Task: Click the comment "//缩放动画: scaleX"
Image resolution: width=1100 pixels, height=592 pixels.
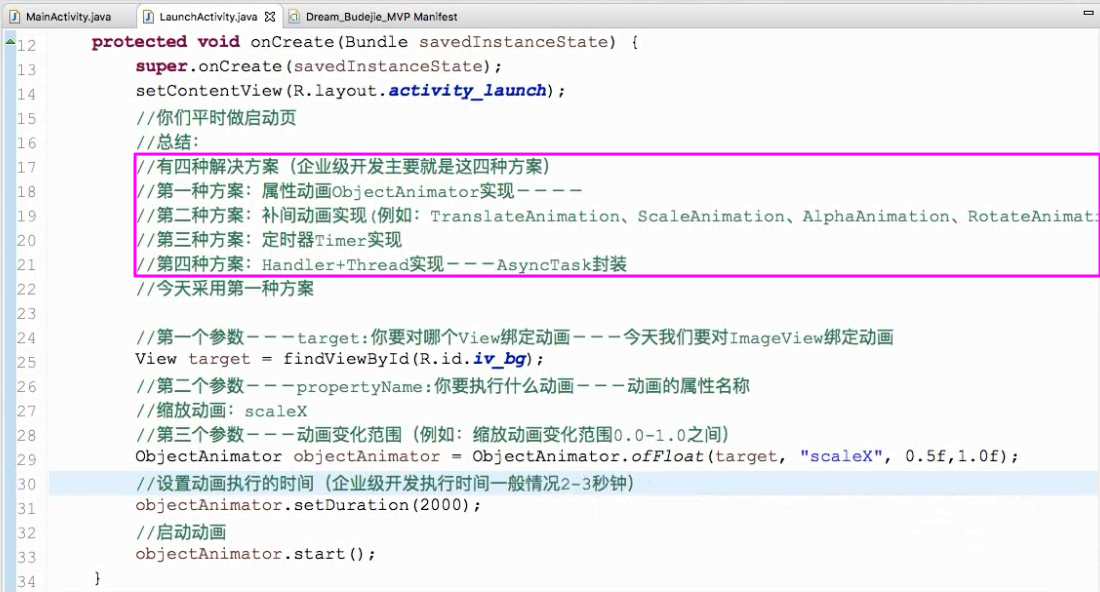Action: pos(221,410)
